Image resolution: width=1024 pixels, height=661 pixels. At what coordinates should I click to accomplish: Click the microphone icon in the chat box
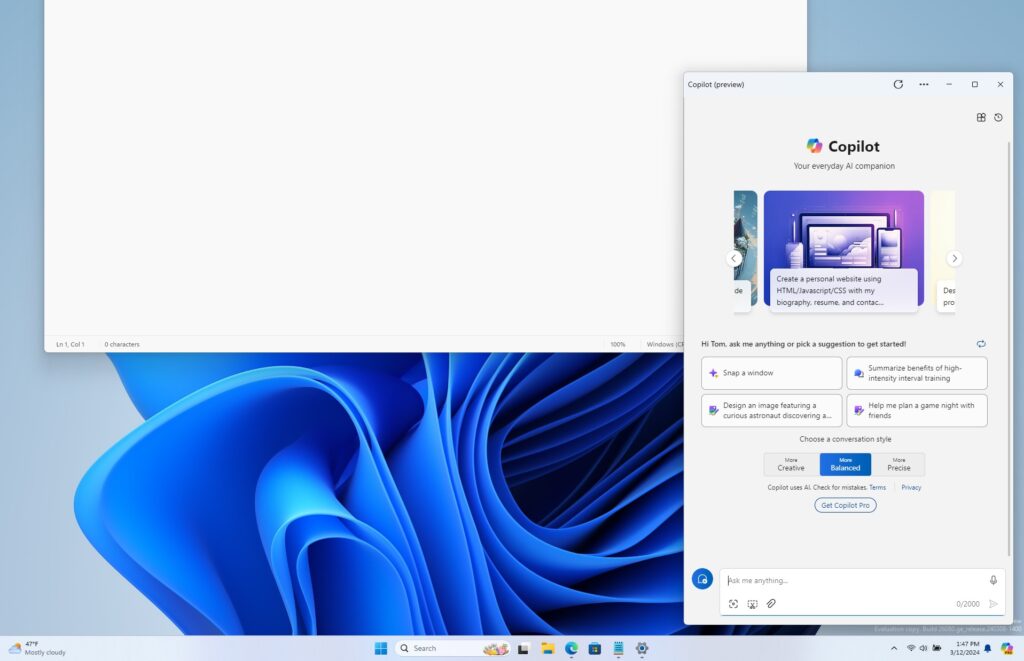(x=993, y=580)
